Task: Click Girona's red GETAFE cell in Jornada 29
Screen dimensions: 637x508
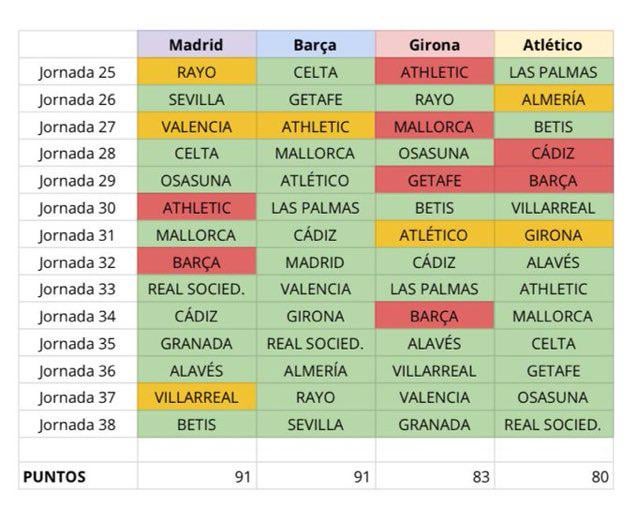Action: pyautogui.click(x=434, y=181)
